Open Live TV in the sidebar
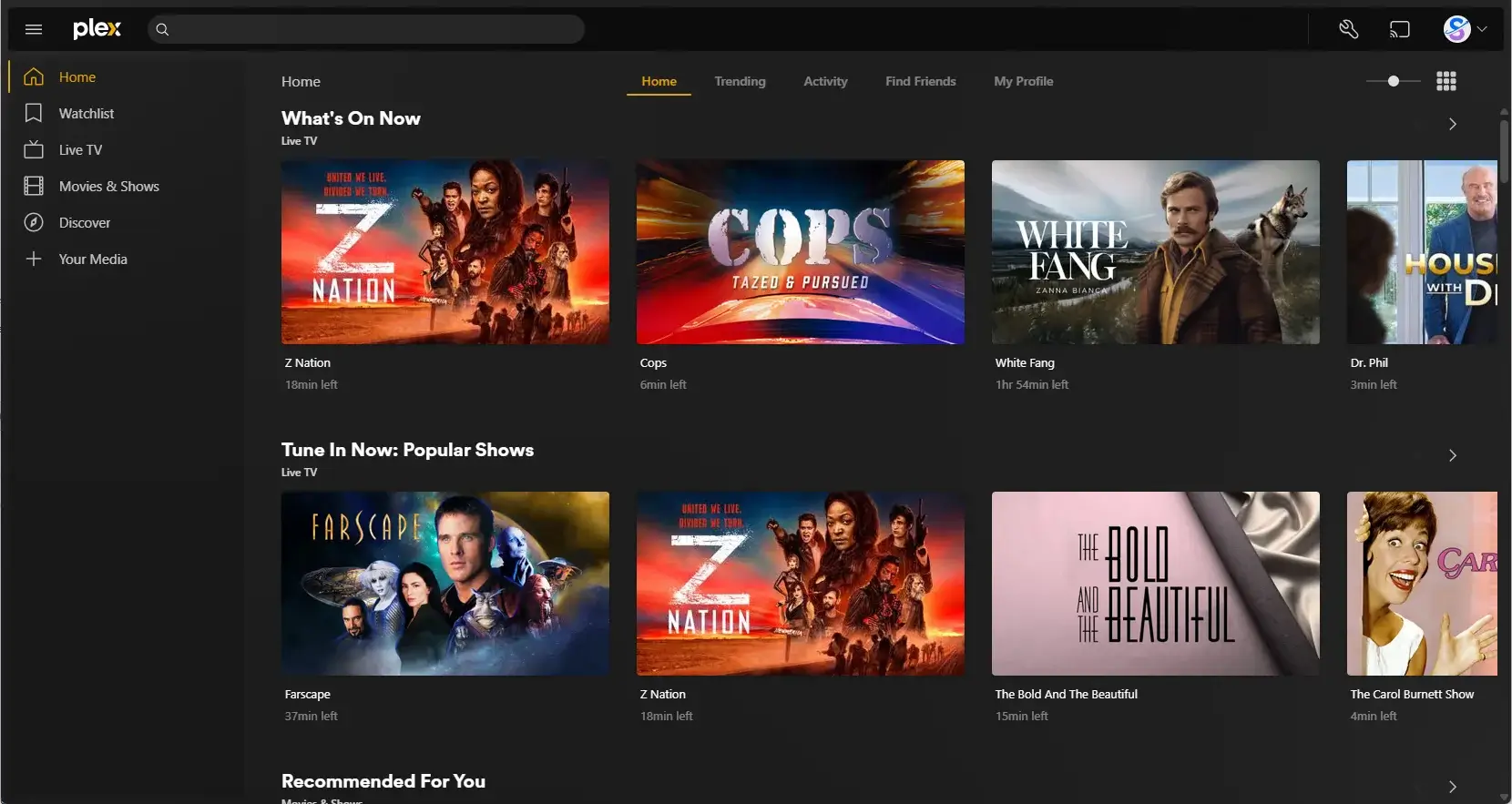 (80, 149)
